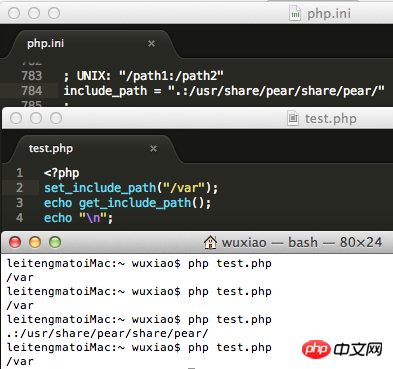This screenshot has width=393, height=369.
Task: Click the first '/var' output in terminal
Action: point(20,277)
